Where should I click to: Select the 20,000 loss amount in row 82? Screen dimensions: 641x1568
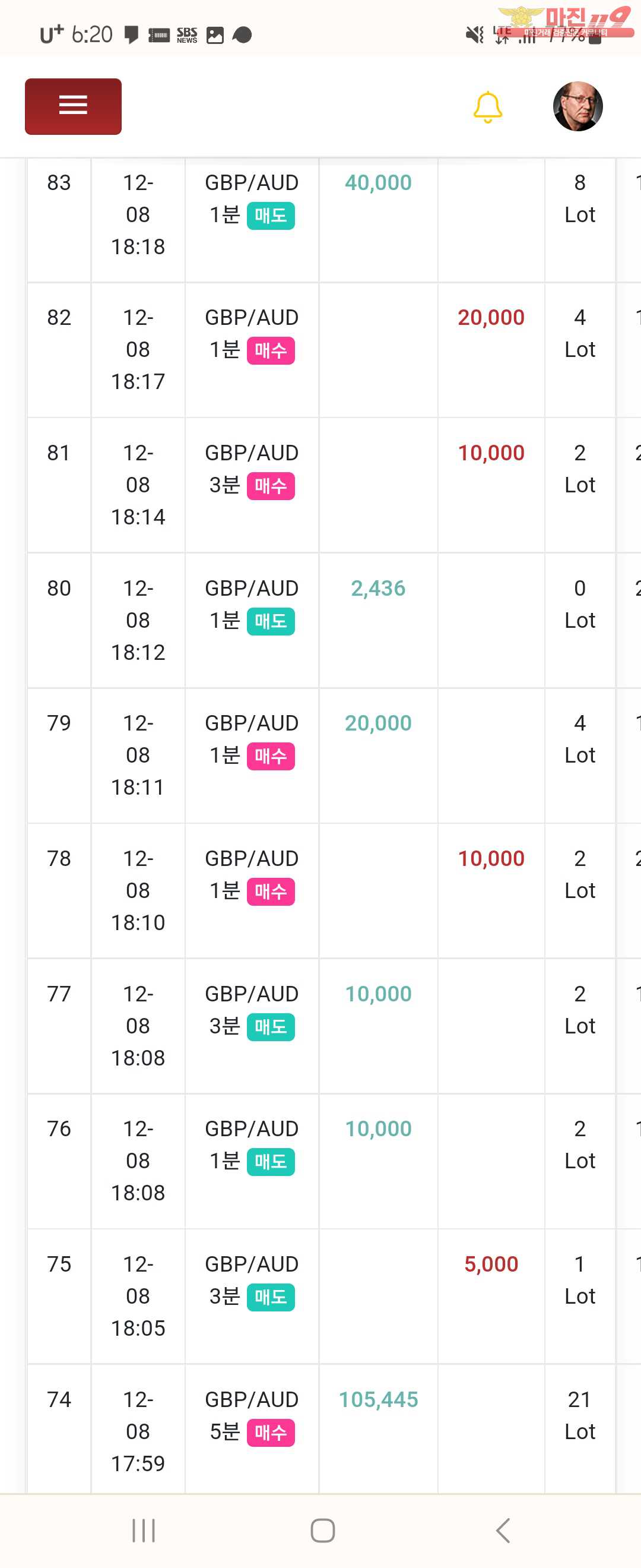(x=491, y=318)
